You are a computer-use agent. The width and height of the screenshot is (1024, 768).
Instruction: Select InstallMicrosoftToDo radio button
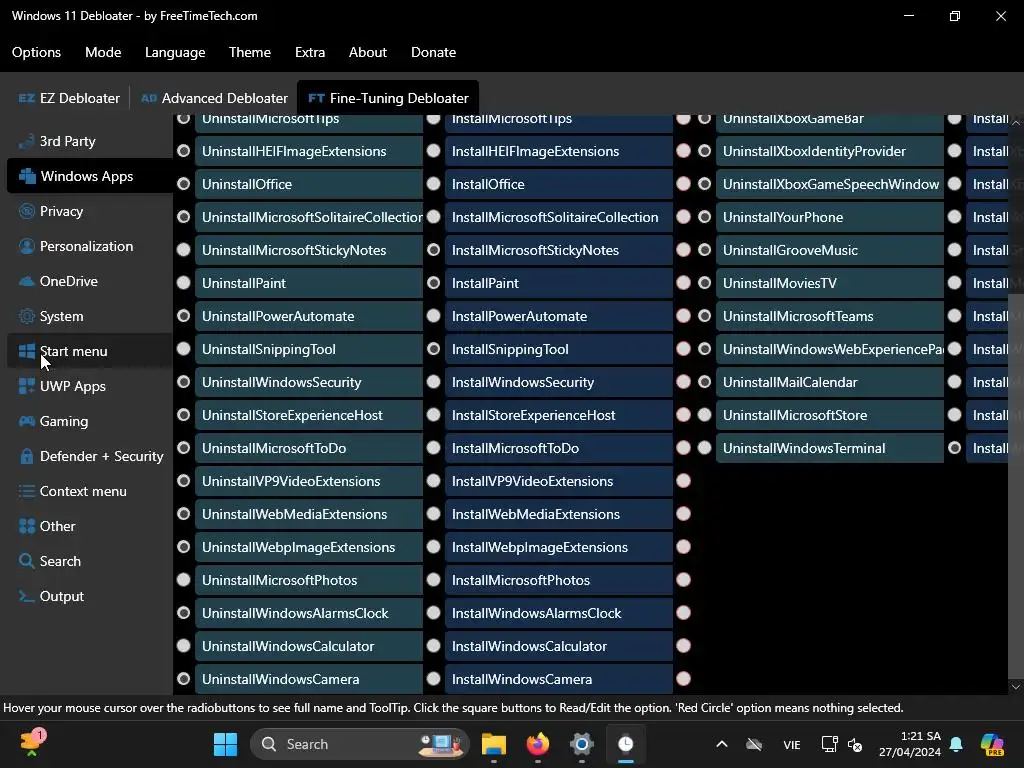click(434, 448)
